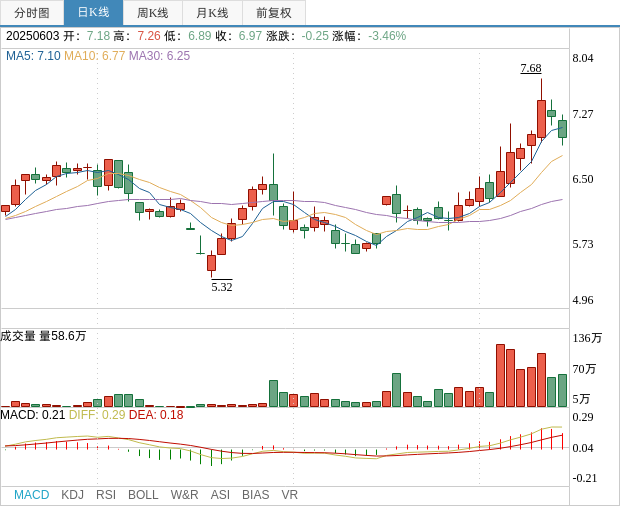
Task: Click the red candlestick above 5.32
Action: click(212, 263)
